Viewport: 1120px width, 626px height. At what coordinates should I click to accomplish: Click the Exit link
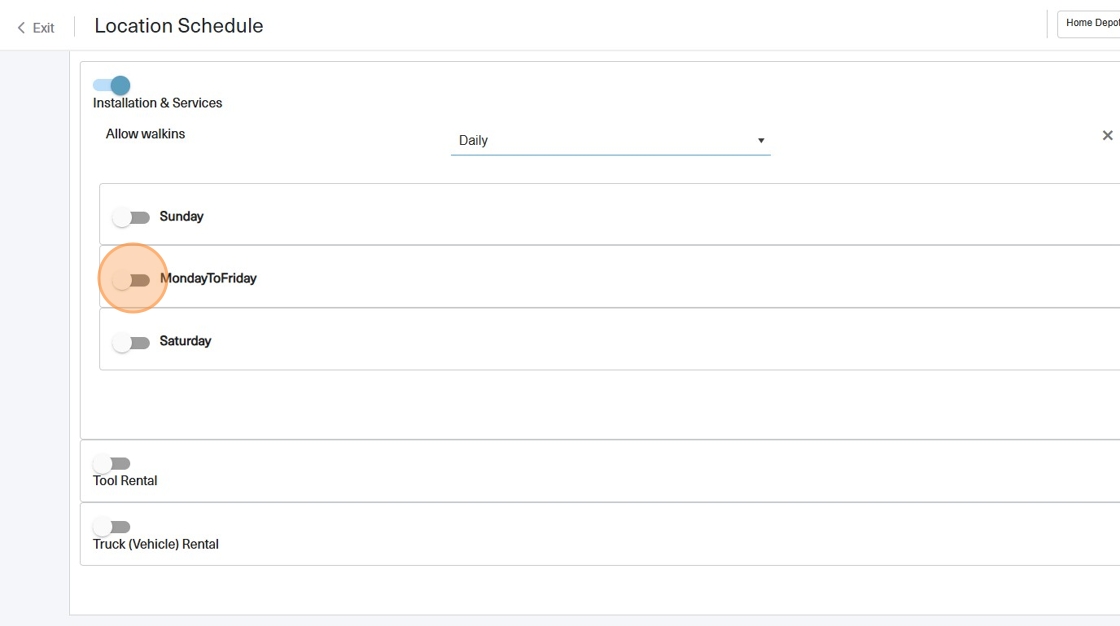click(43, 28)
